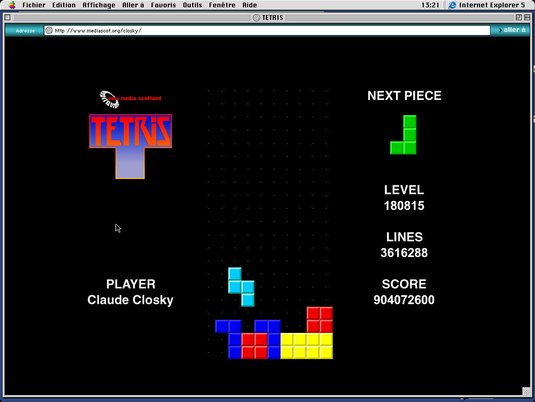535x402 pixels.
Task: Click the 13:21 clock in menu bar
Action: tap(430, 5)
